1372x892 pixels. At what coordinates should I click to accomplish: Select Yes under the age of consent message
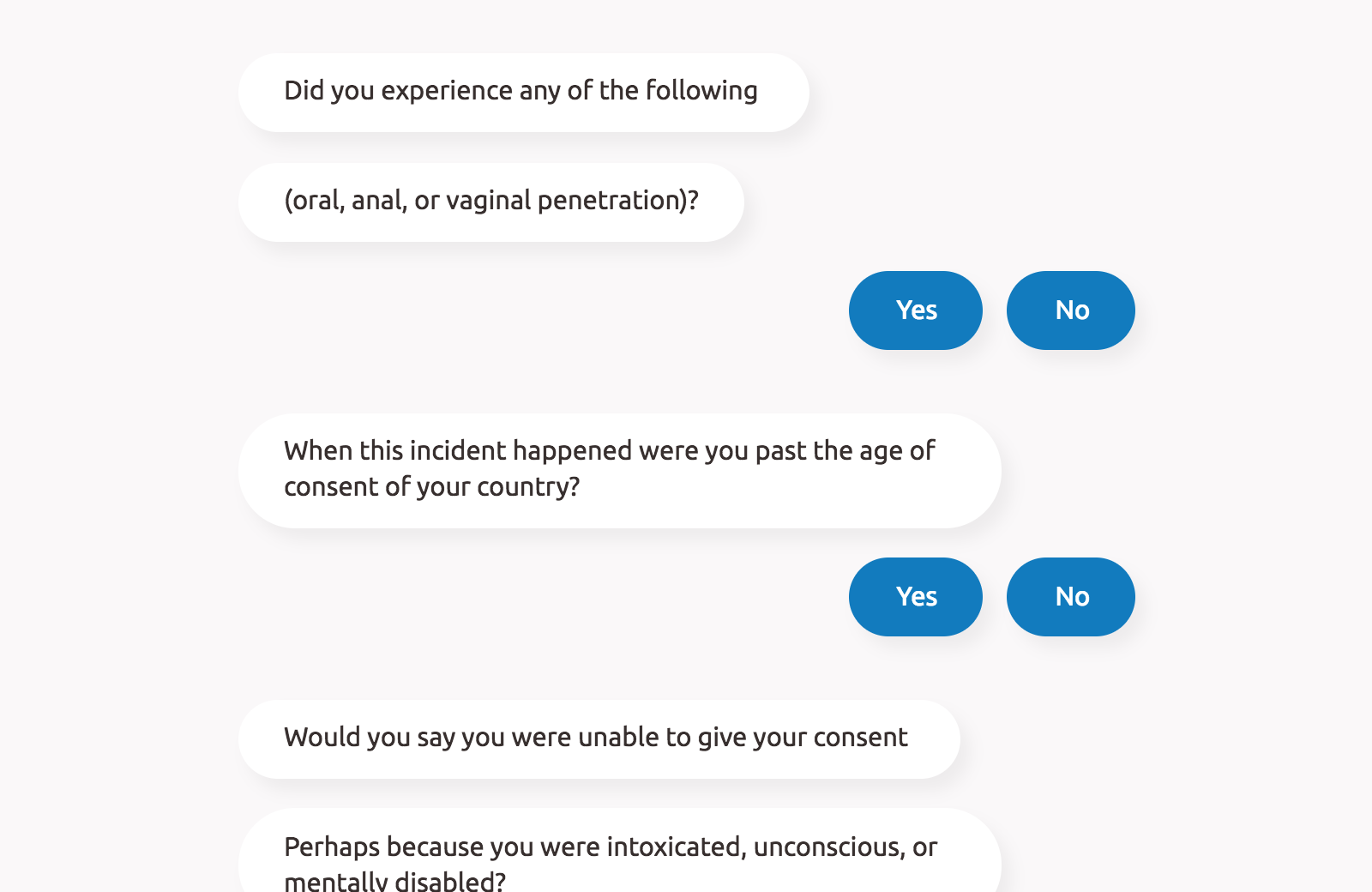pos(915,596)
